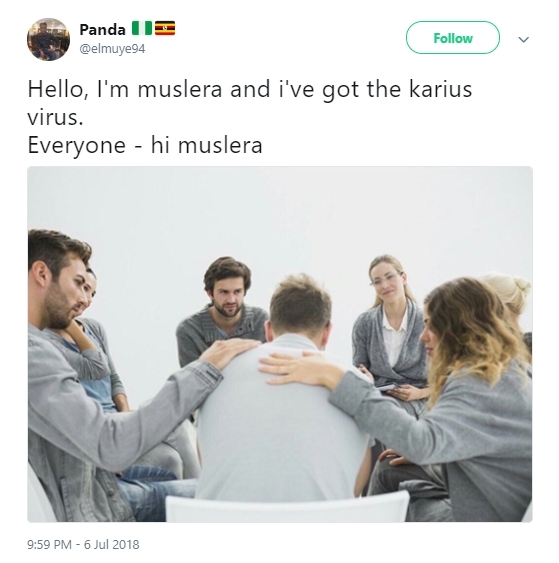559x563 pixels.
Task: Open the 9:59 PM timestamp link
Action: [x=49, y=544]
